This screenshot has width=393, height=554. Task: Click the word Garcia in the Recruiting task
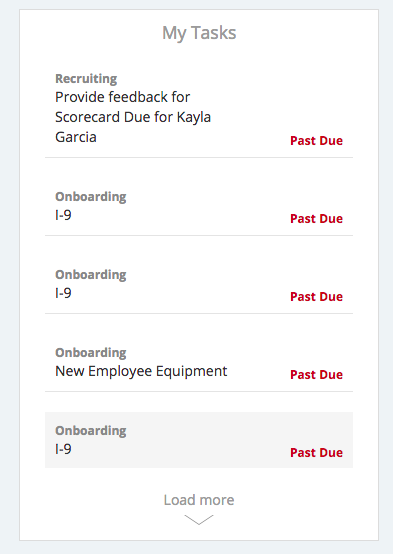(76, 137)
